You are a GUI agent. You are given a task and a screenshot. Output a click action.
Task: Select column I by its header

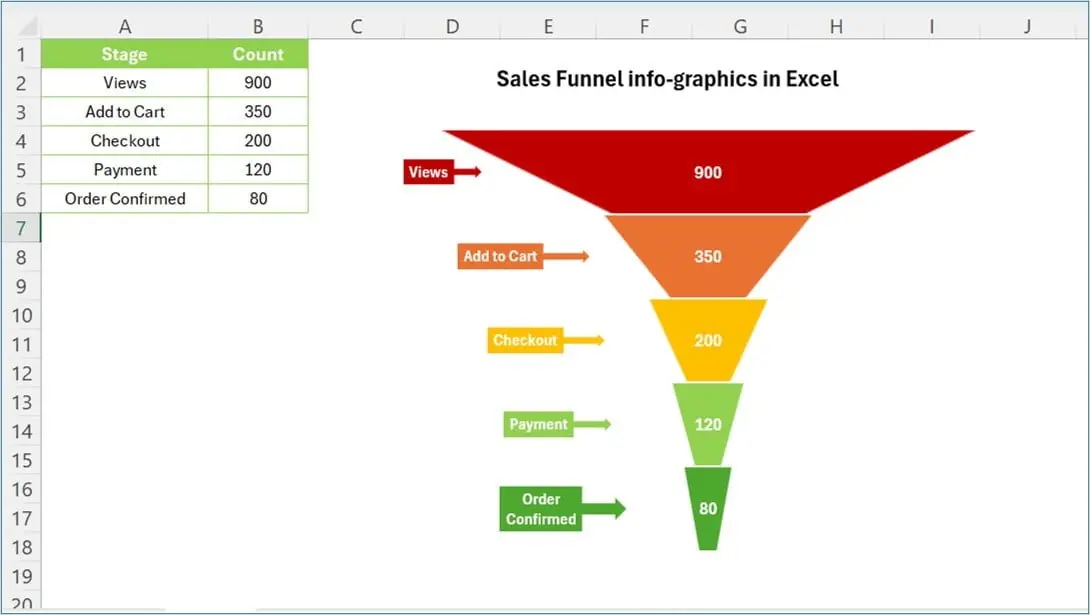coord(932,26)
